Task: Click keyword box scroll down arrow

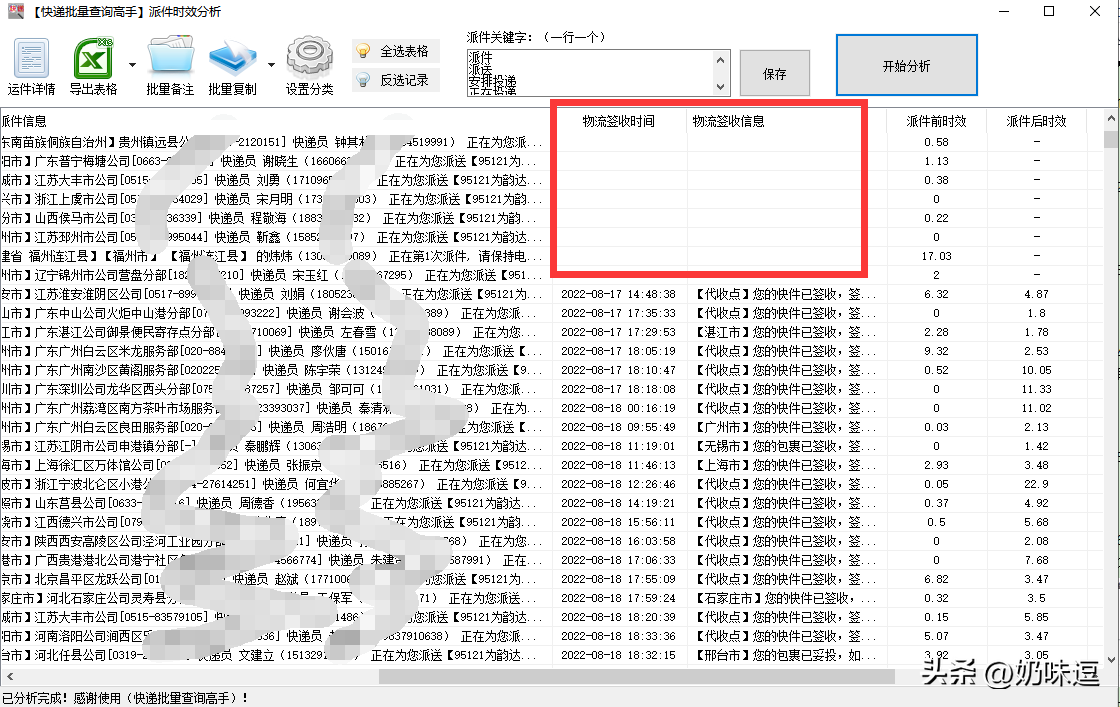Action: point(721,86)
